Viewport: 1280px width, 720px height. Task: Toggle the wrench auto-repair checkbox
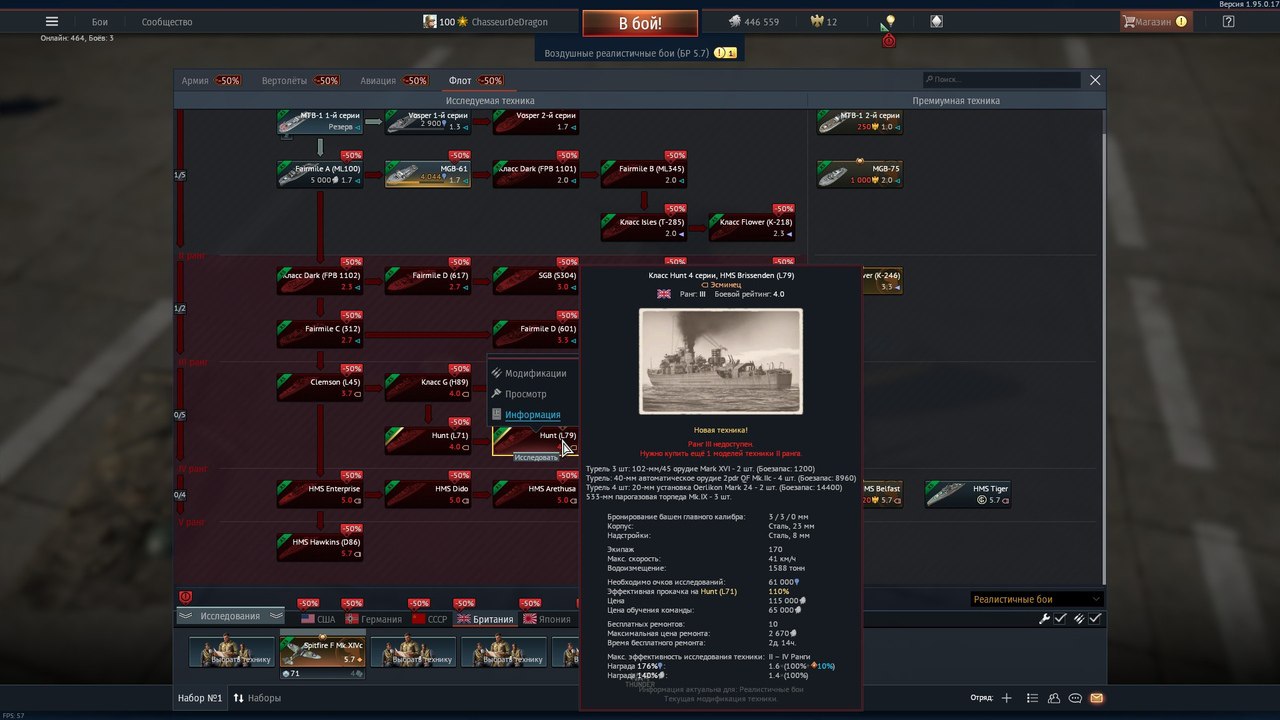point(1045,619)
